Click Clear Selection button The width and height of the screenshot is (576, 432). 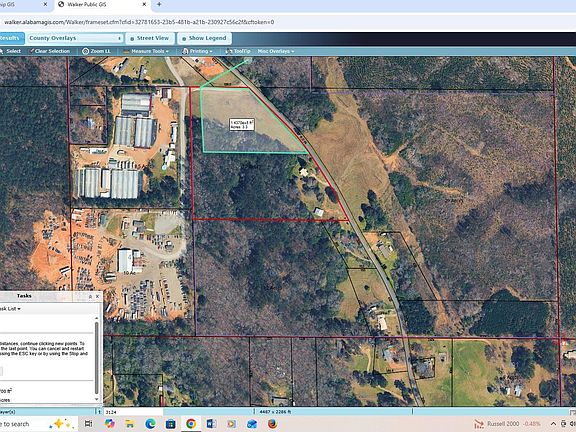pos(50,51)
